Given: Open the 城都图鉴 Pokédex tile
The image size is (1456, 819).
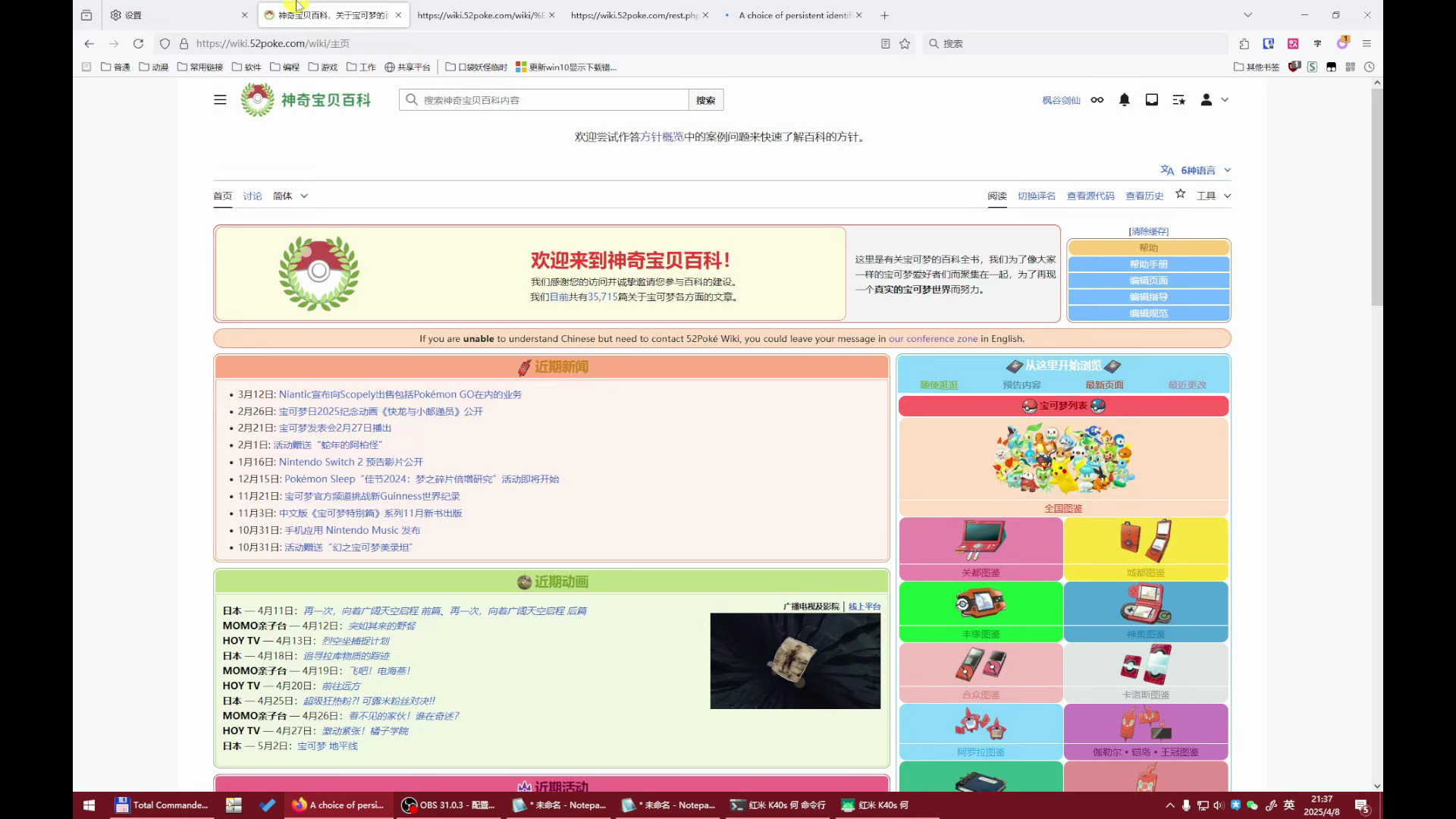Looking at the screenshot, I should point(1146,549).
